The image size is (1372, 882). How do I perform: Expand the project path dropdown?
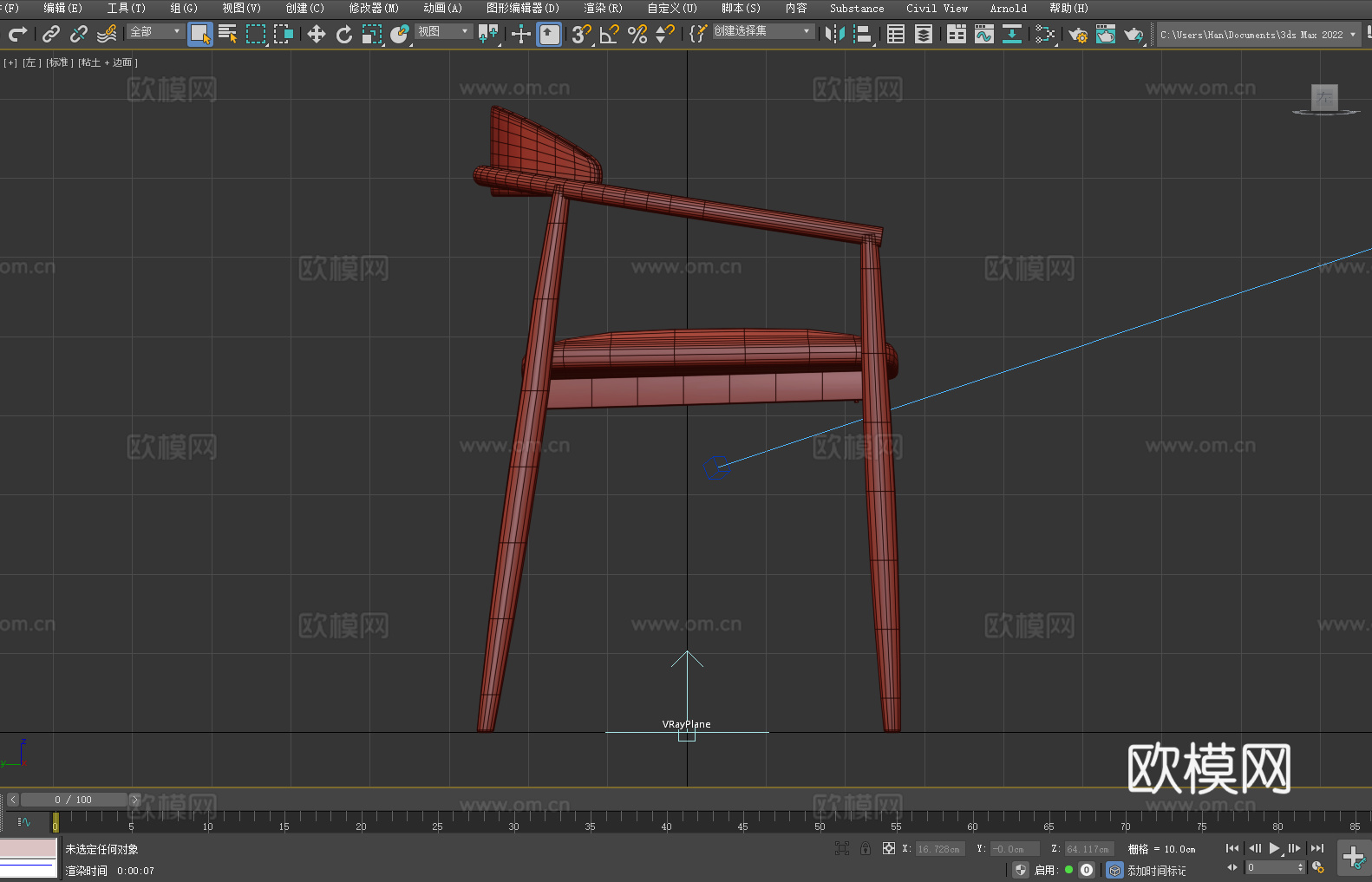tap(1353, 35)
